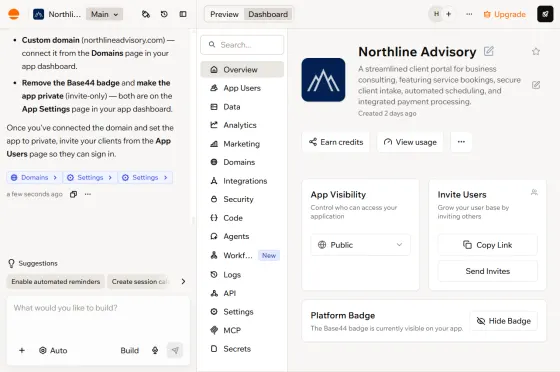Open Logs in the sidebar
Image resolution: width=560 pixels, height=372 pixels.
[242, 275]
